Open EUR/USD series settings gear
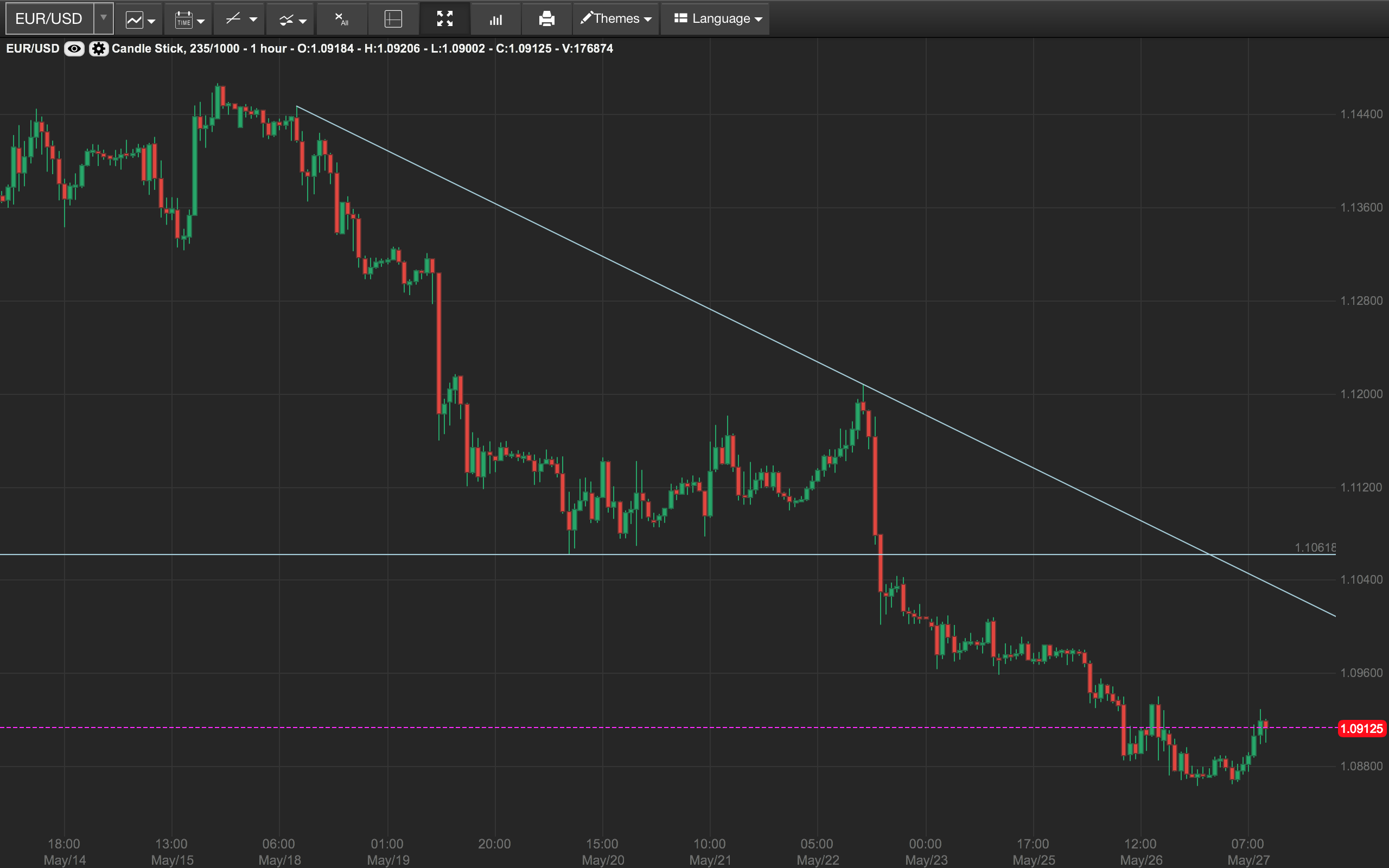This screenshot has height=868, width=1389. coord(99,49)
